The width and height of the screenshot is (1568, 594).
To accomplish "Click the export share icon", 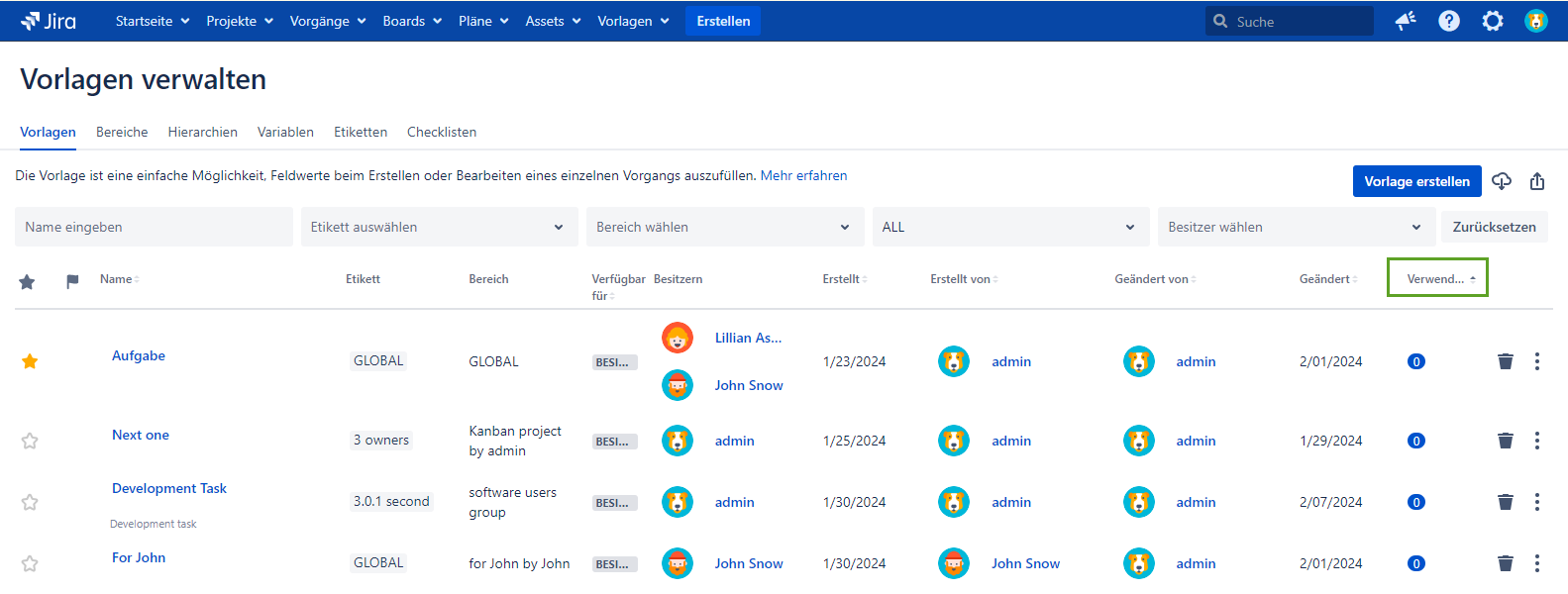I will coord(1537,181).
